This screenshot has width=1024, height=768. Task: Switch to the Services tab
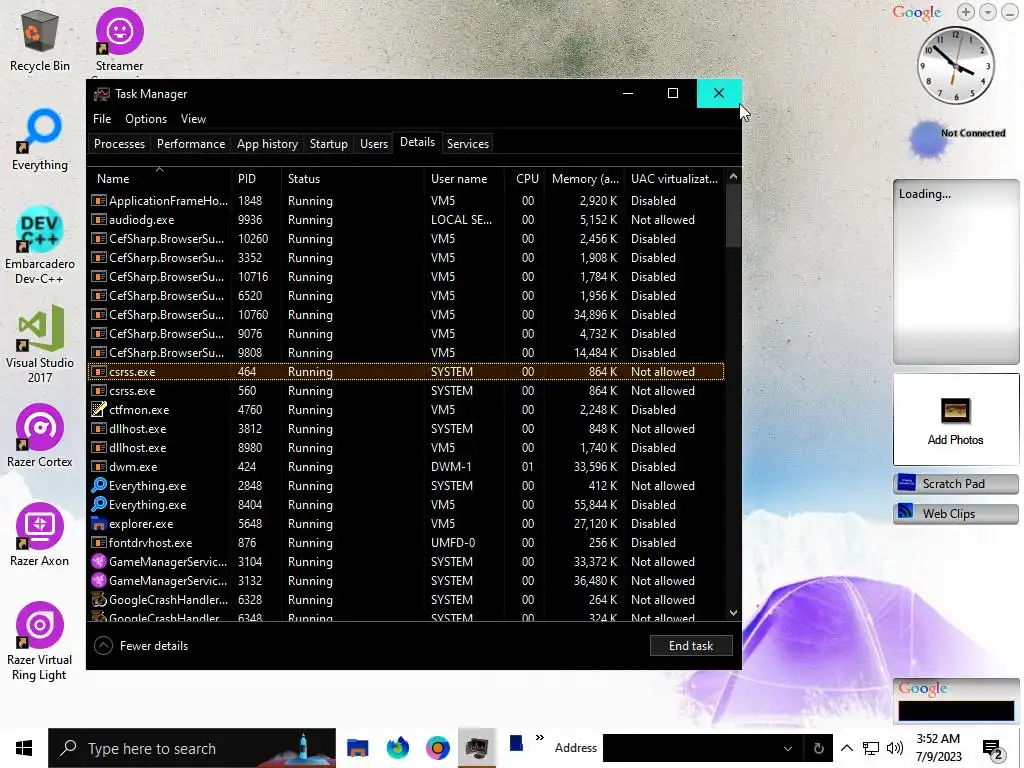coord(468,144)
